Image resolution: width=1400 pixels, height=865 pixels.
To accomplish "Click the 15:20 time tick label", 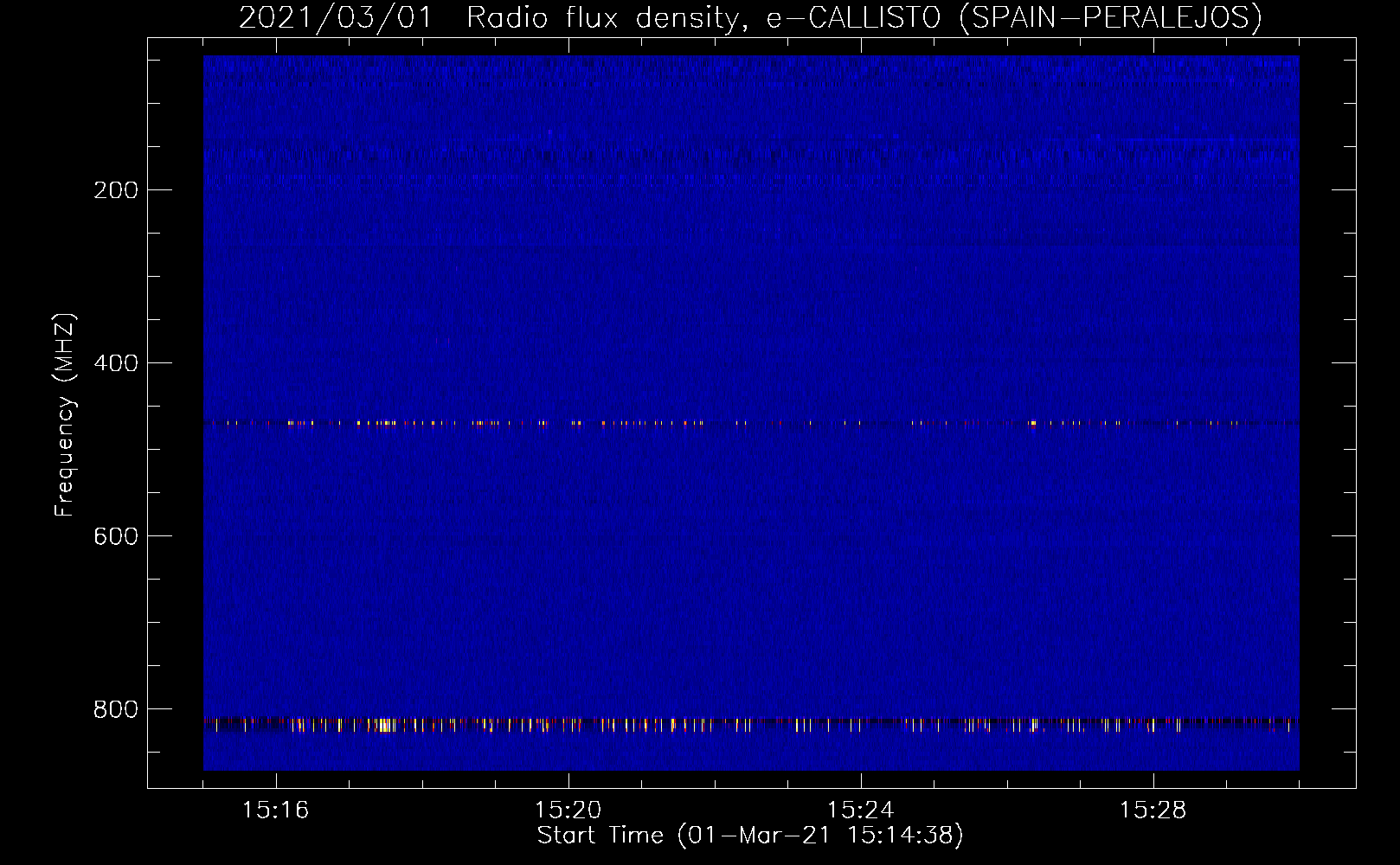I will click(568, 811).
